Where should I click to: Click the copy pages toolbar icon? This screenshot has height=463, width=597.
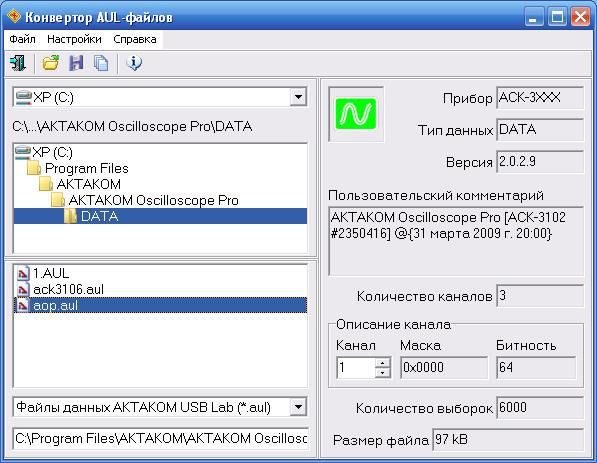[x=101, y=63]
